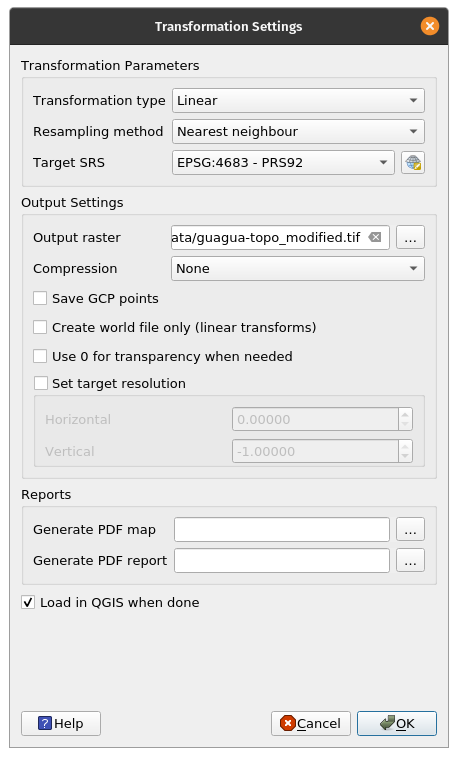Viewport: 458px width, 757px height.
Task: Click the Generate PDF report label
Action: [x=100, y=561]
